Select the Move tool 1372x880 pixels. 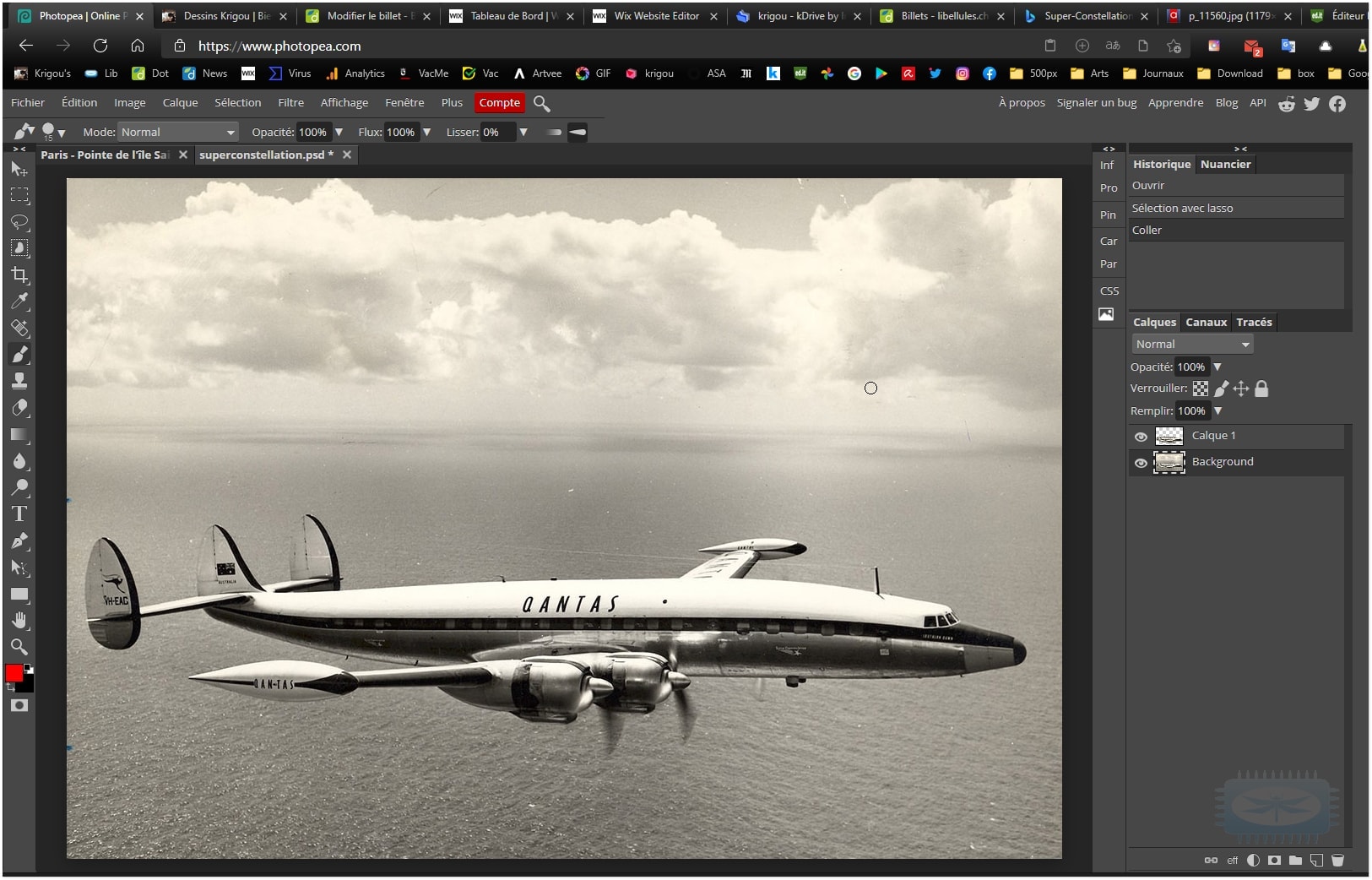19,169
